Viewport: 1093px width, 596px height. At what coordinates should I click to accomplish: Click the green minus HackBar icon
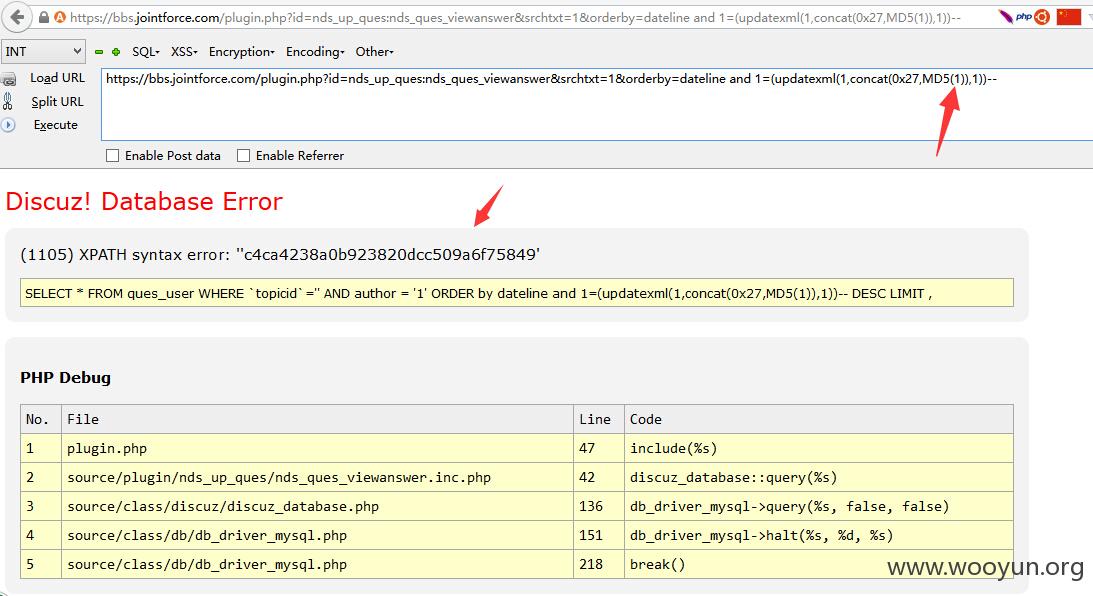click(99, 52)
